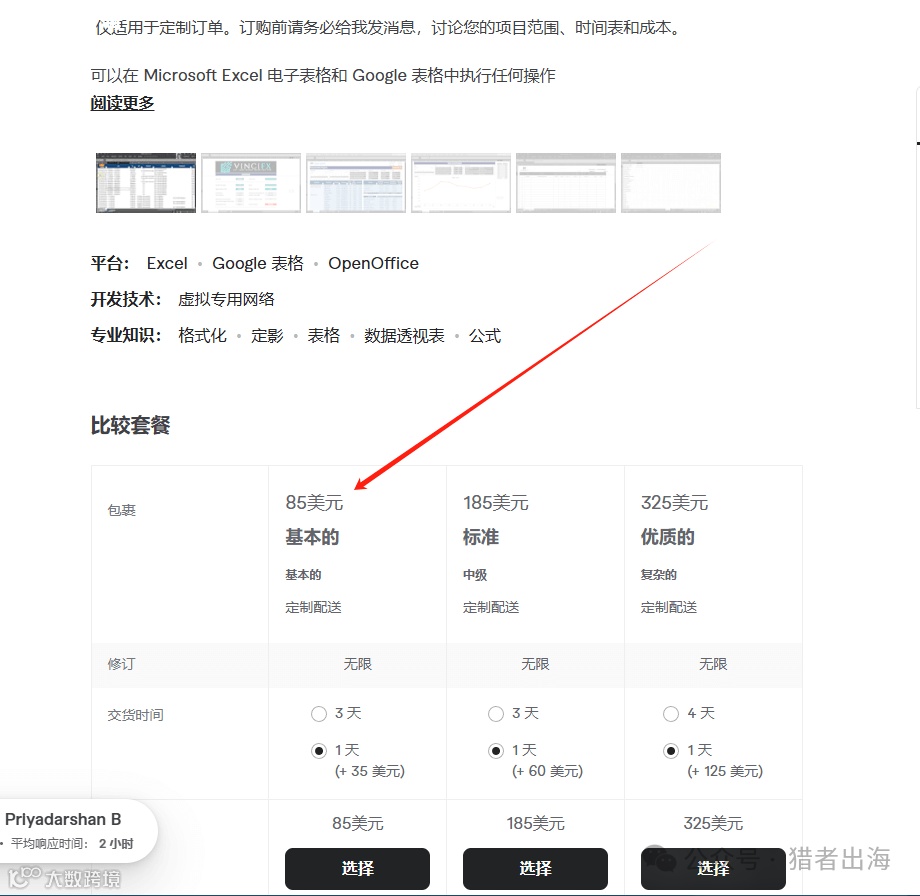Image resolution: width=920 pixels, height=896 pixels.
Task: Click 选择 under the 85美元 package
Action: click(357, 868)
